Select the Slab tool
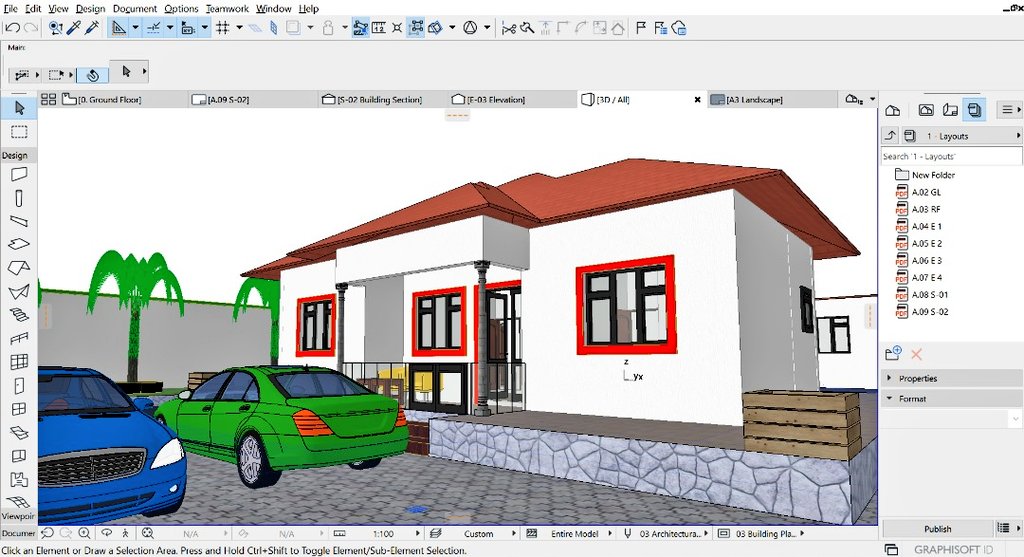This screenshot has width=1024, height=557. point(19,244)
